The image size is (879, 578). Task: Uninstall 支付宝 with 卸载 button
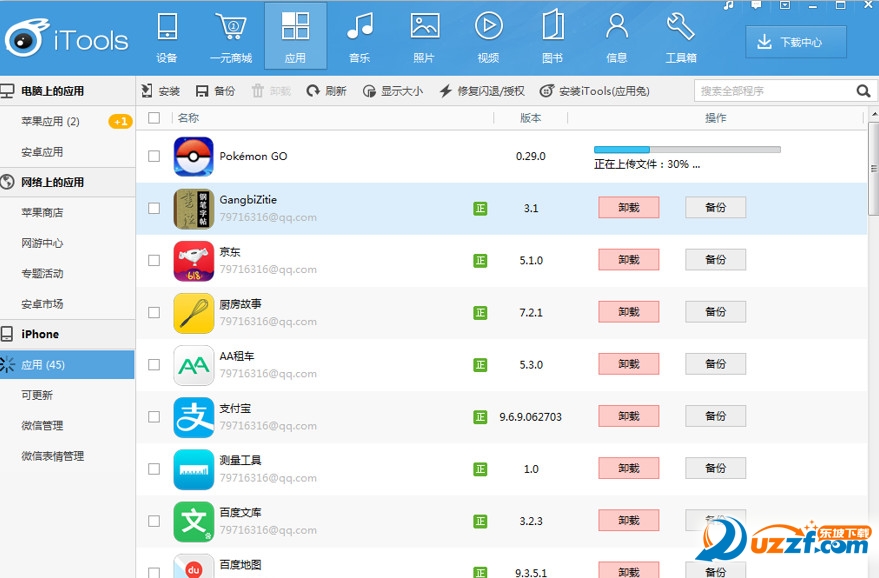(629, 416)
